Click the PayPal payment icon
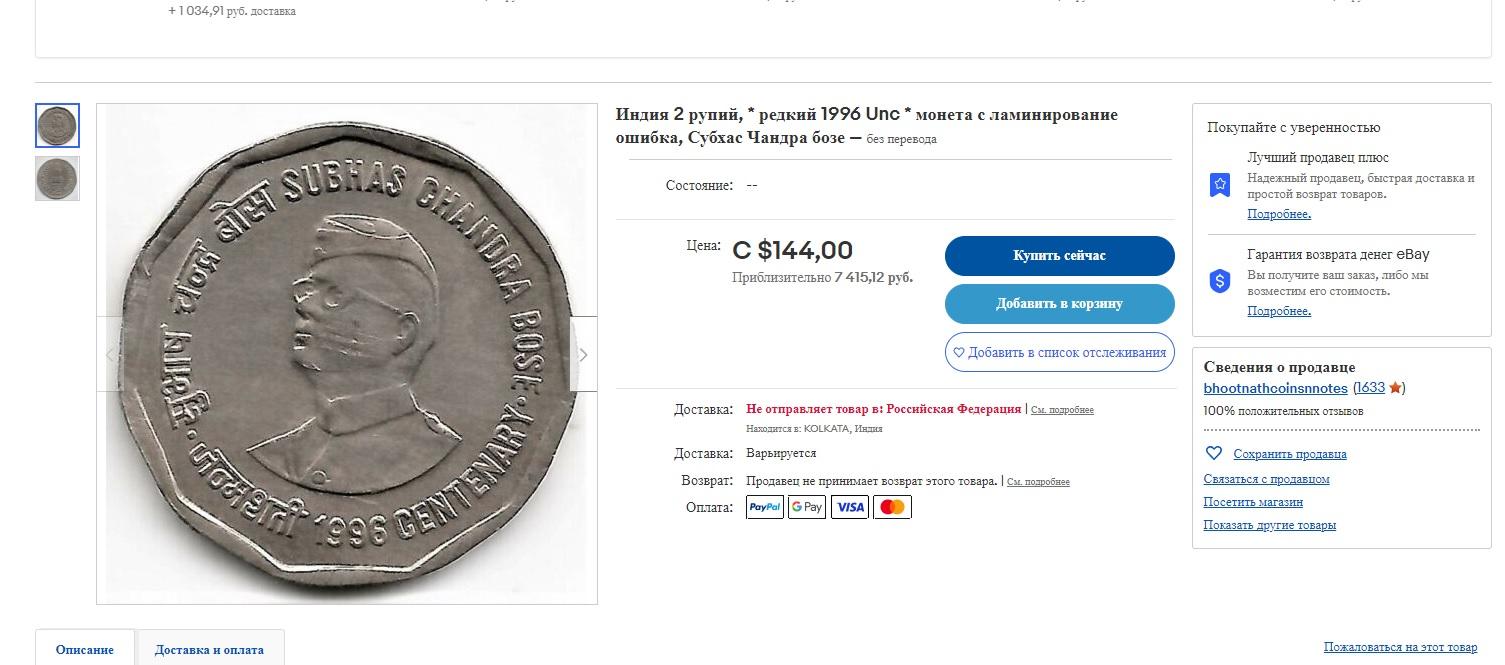Viewport: 1505px width, 665px height. tap(765, 508)
